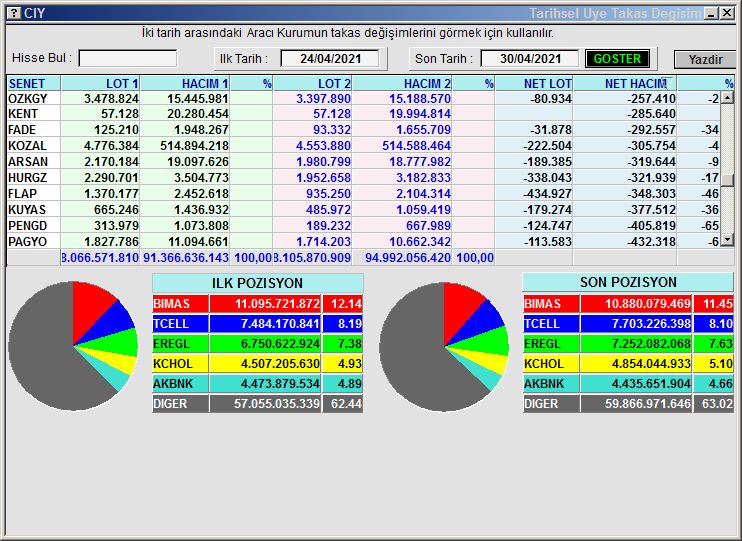Select the FLAP row

(x=363, y=194)
